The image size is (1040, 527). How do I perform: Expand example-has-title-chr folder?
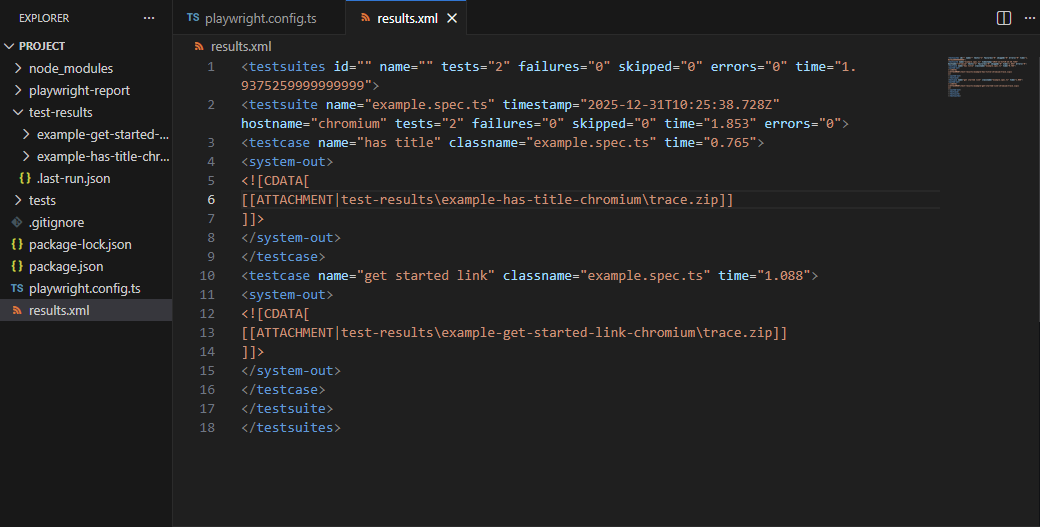click(x=26, y=156)
